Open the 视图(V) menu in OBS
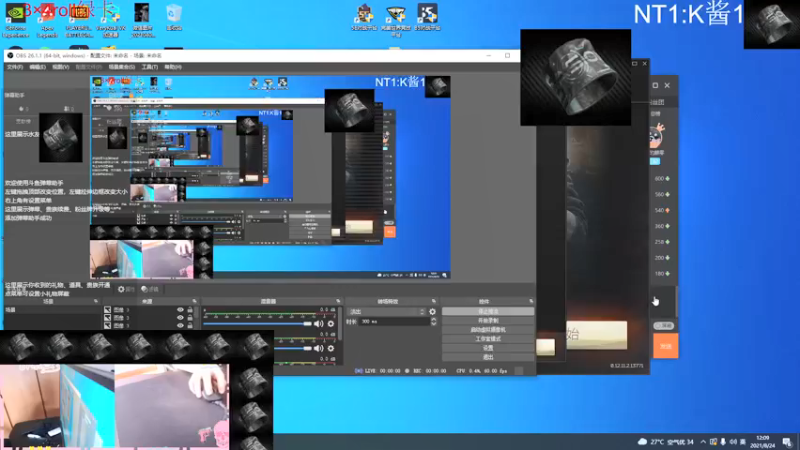This screenshot has height=450, width=800. tap(60, 67)
